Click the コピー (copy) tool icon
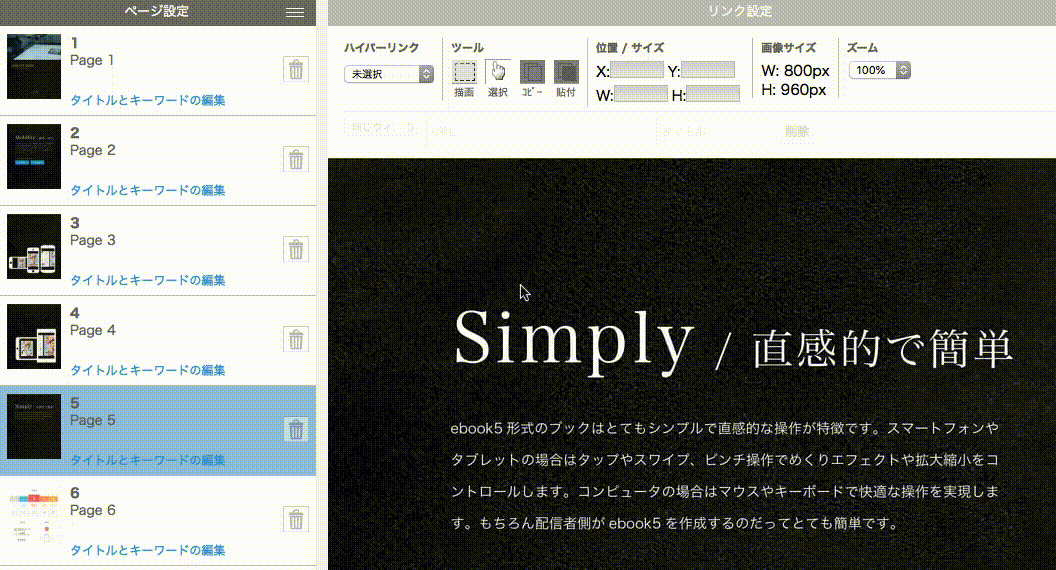 pyautogui.click(x=532, y=72)
